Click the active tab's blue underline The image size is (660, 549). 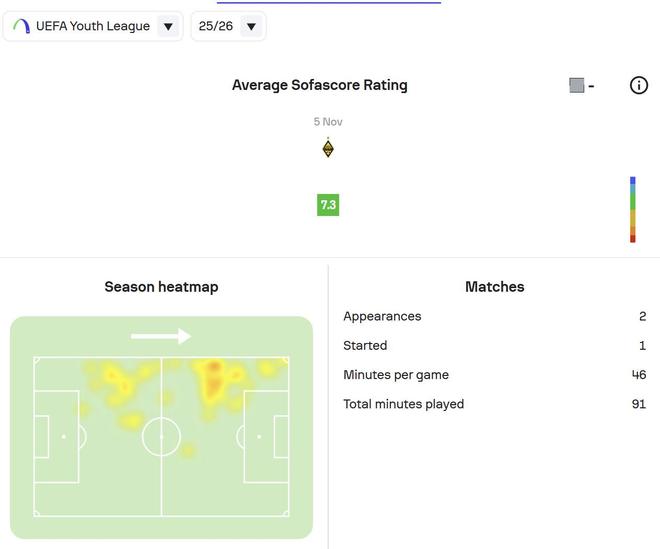click(x=328, y=3)
